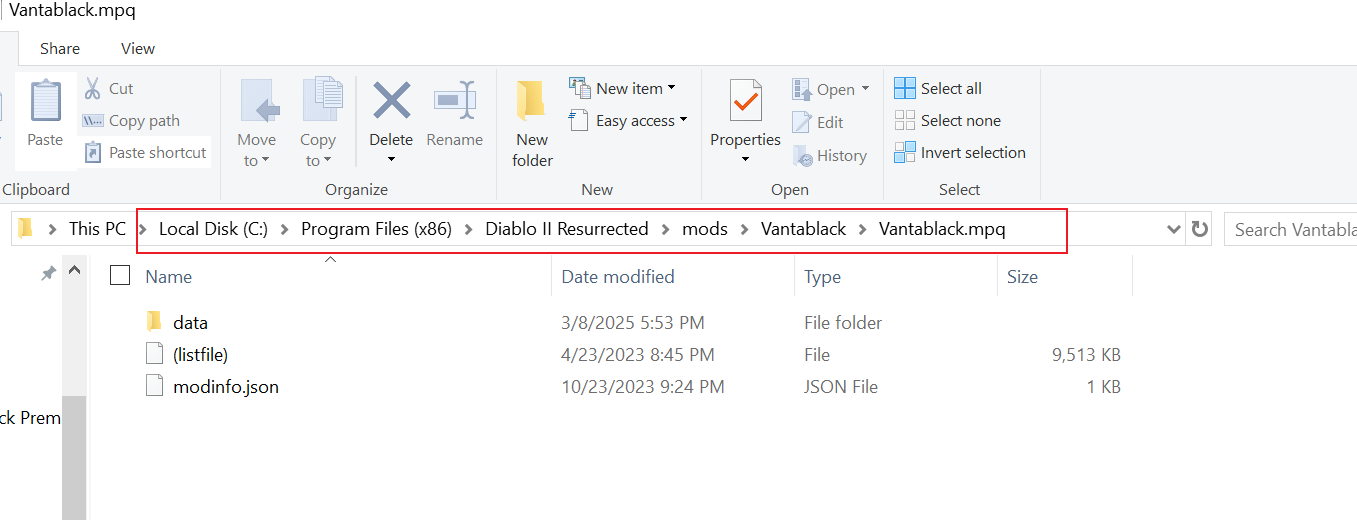Switch to the Share ribbon tab
1357x520 pixels.
pos(60,48)
